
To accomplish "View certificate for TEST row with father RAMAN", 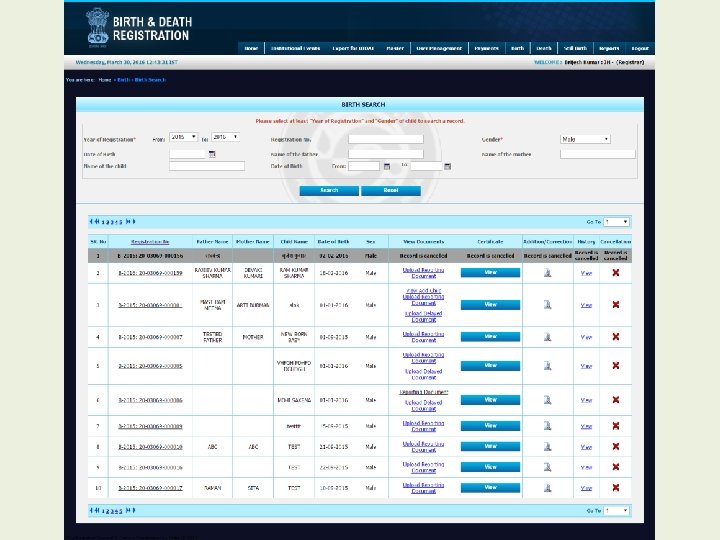I will coord(490,488).
